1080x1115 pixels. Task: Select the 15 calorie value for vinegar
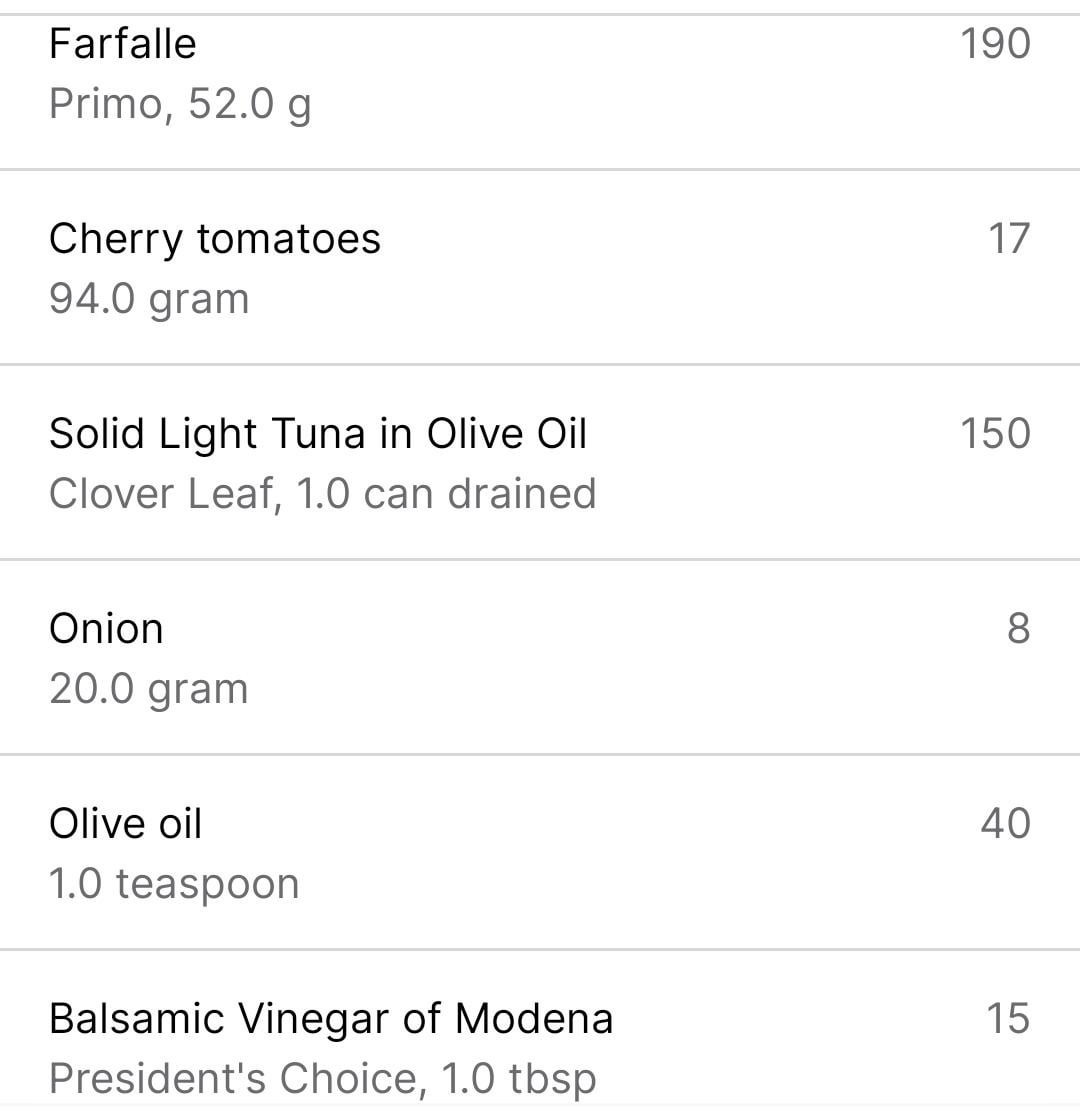pos(1008,1019)
